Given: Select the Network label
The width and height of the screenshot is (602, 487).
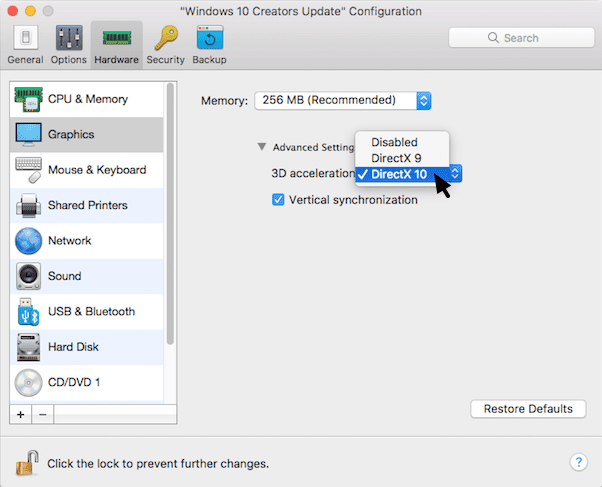Looking at the screenshot, I should (x=69, y=241).
